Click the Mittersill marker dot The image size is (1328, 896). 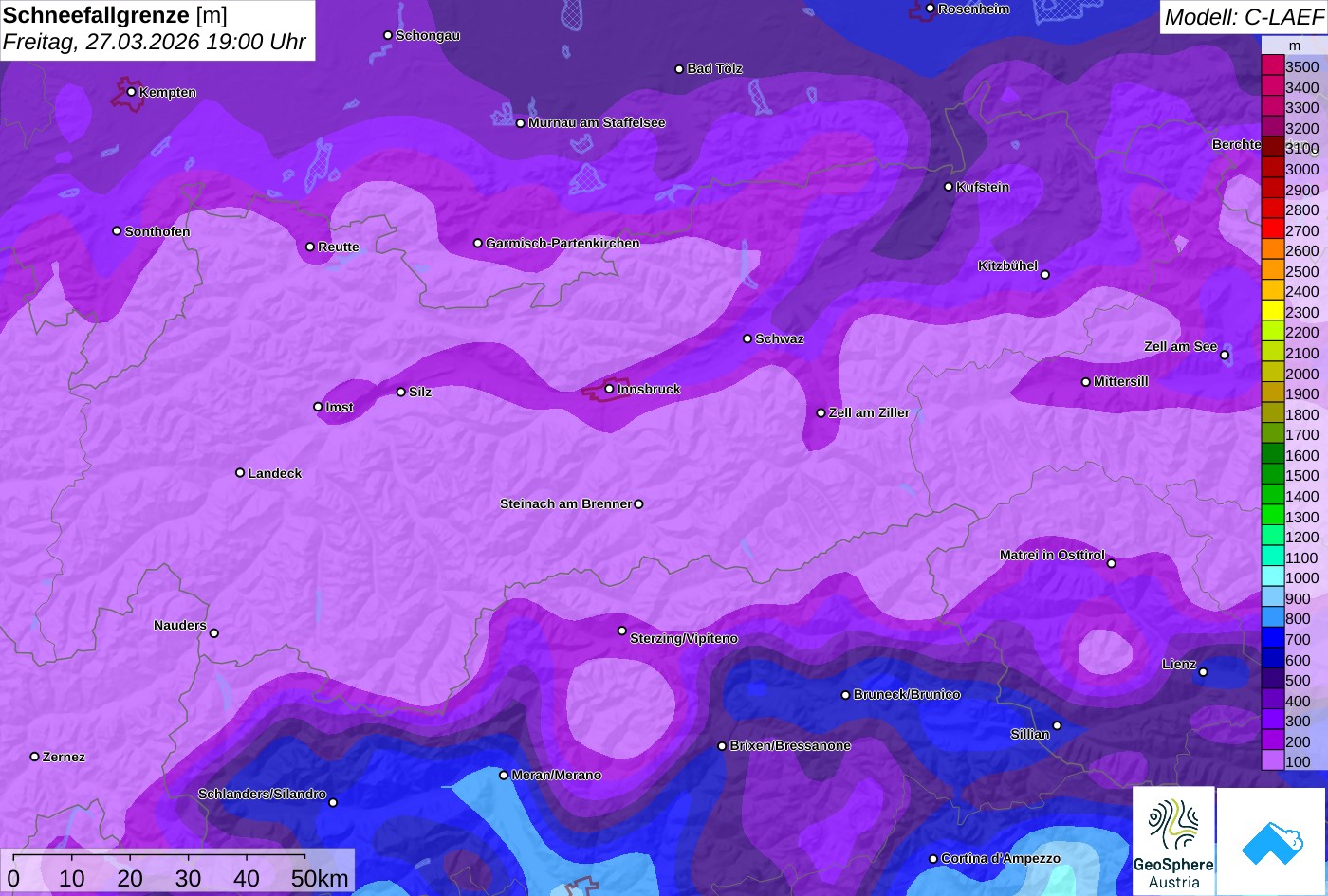(x=1086, y=382)
